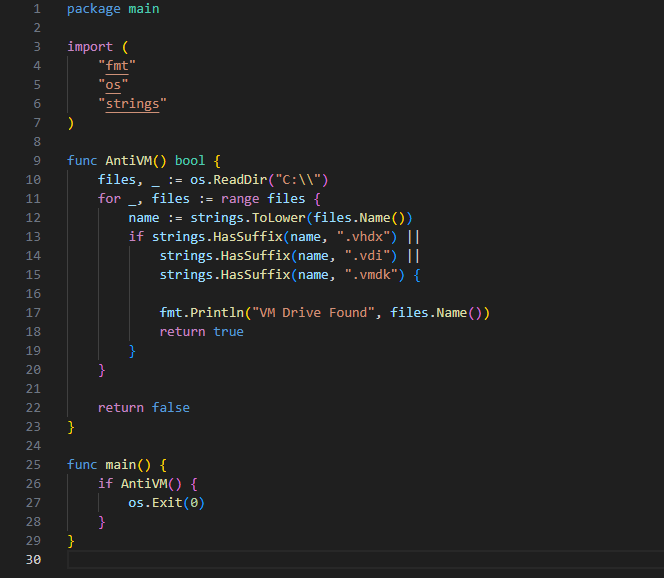Click line number 9 in the gutter
The height and width of the screenshot is (578, 664).
(x=37, y=160)
